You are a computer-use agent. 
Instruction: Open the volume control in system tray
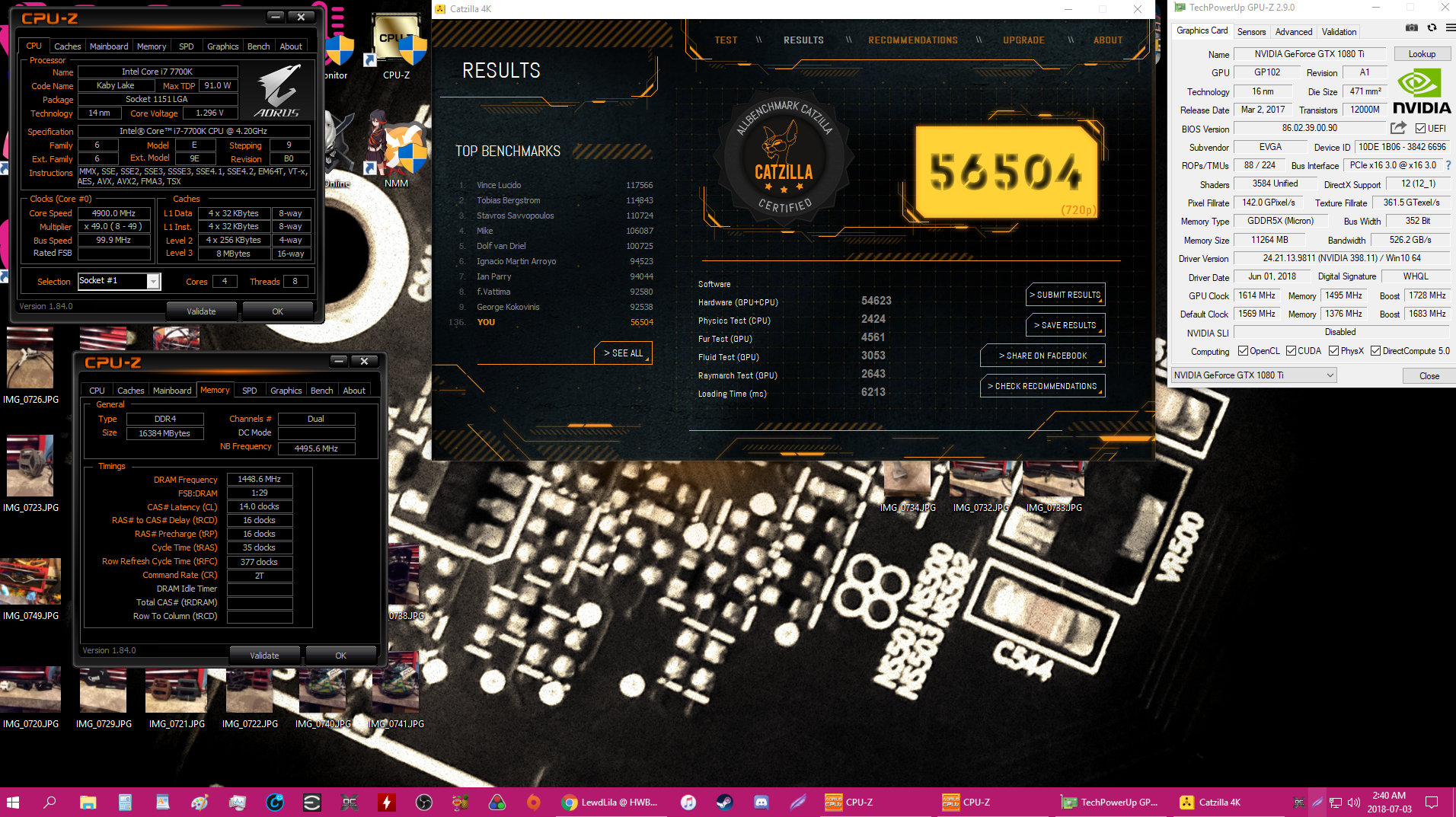tap(1353, 803)
